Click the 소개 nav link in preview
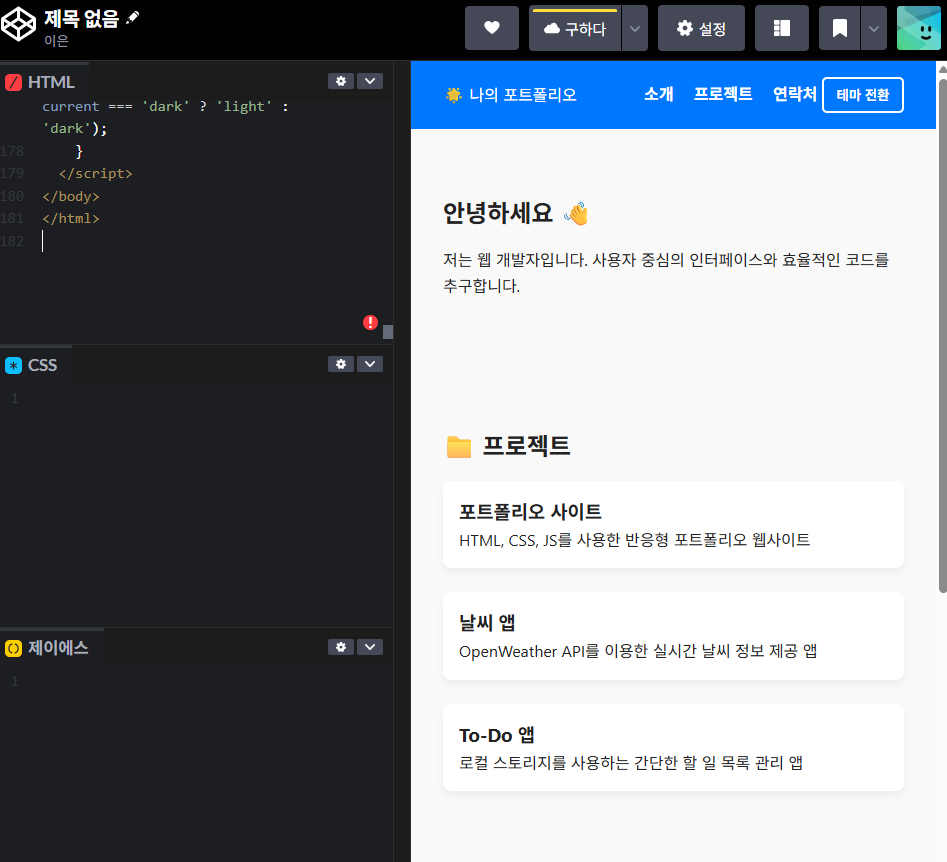 click(658, 94)
